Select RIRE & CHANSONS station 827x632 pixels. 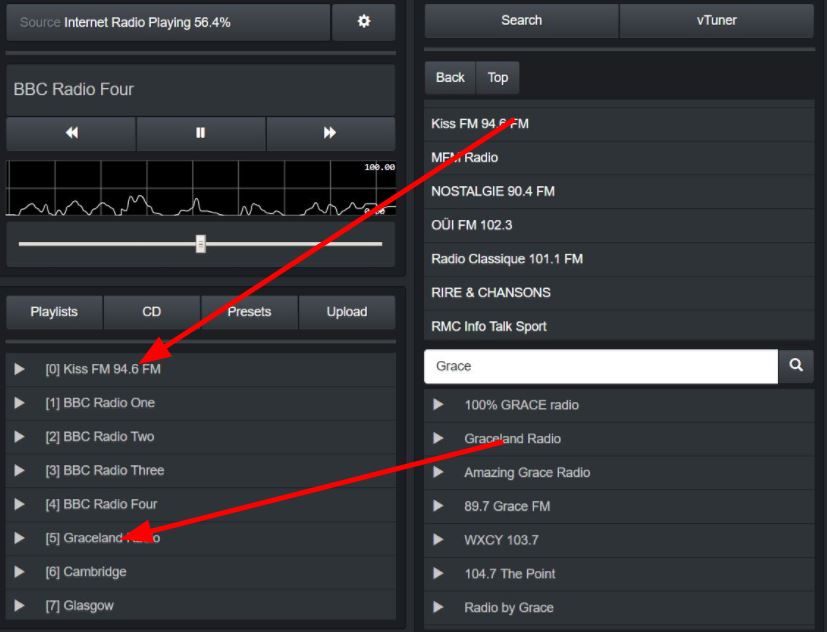click(x=619, y=293)
